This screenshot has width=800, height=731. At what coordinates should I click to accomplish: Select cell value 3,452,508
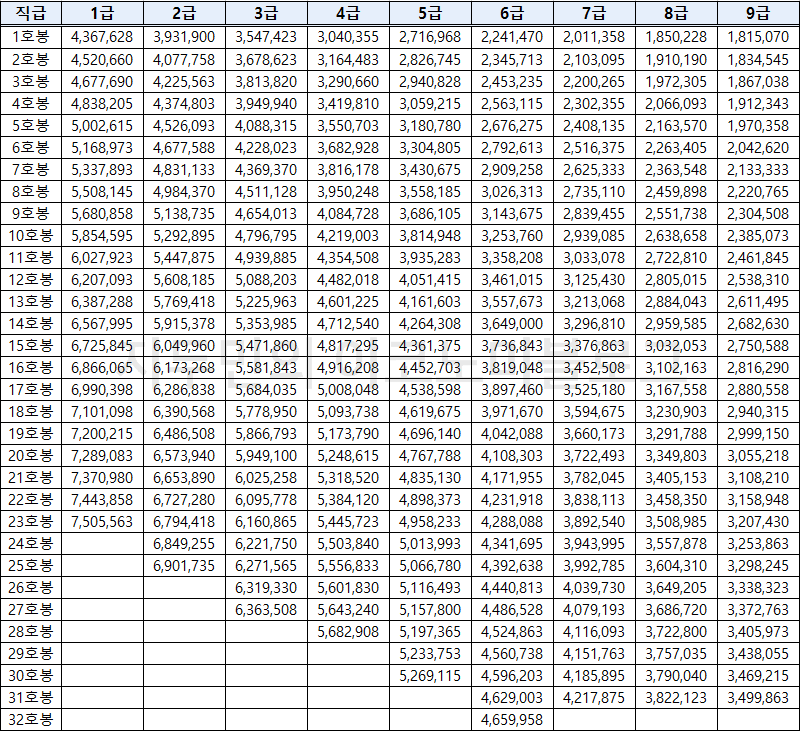[594, 367]
